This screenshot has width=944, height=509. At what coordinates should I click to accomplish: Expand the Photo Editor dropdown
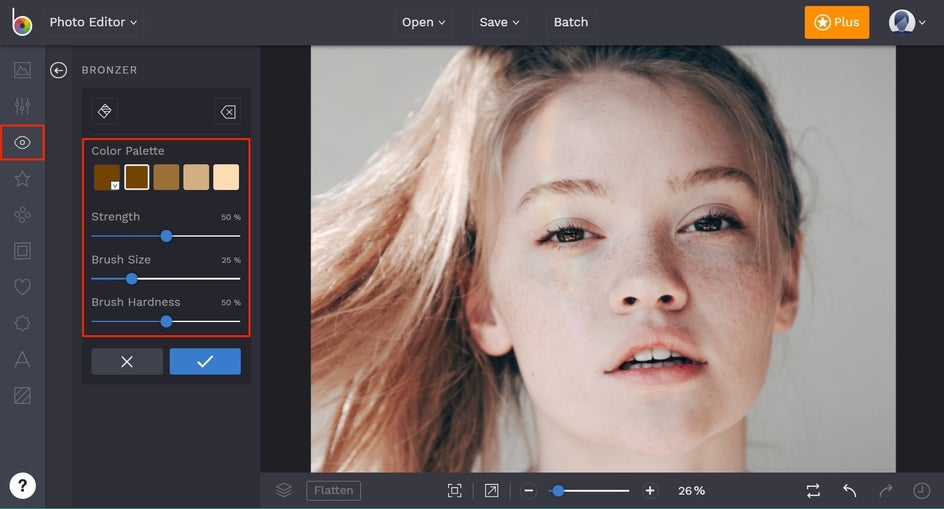tap(94, 22)
